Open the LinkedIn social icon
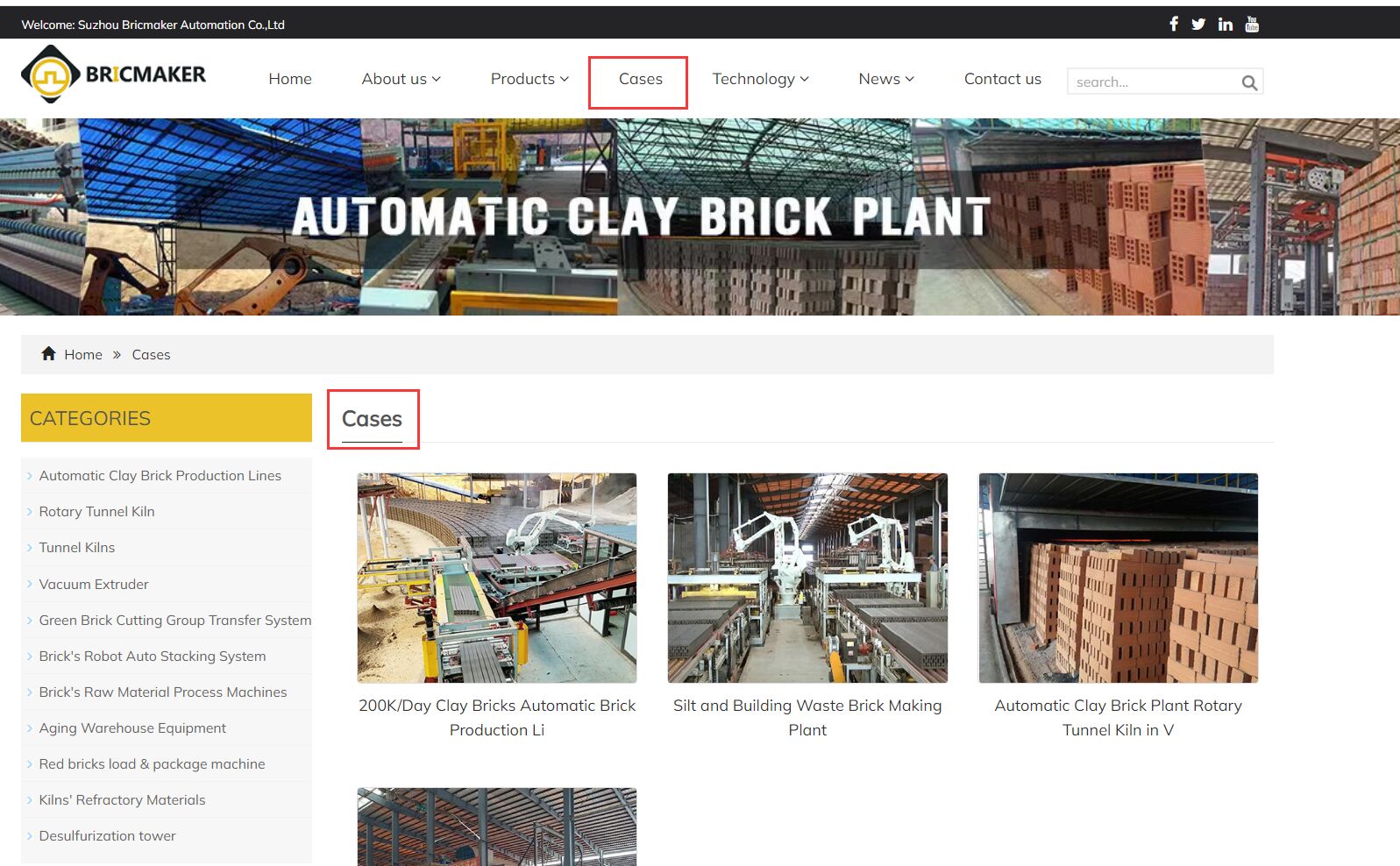 1225,25
